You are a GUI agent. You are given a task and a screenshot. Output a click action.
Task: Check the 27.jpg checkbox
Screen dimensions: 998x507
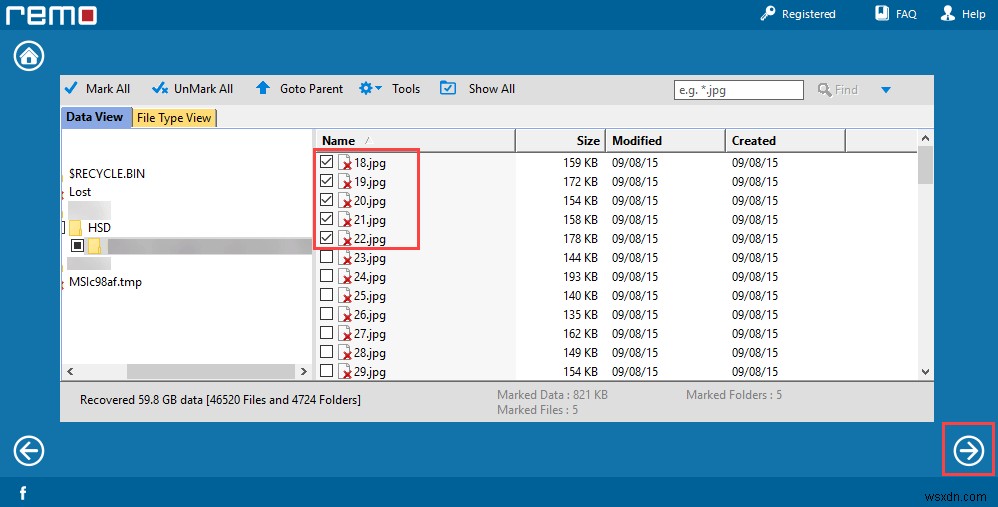tap(327, 333)
